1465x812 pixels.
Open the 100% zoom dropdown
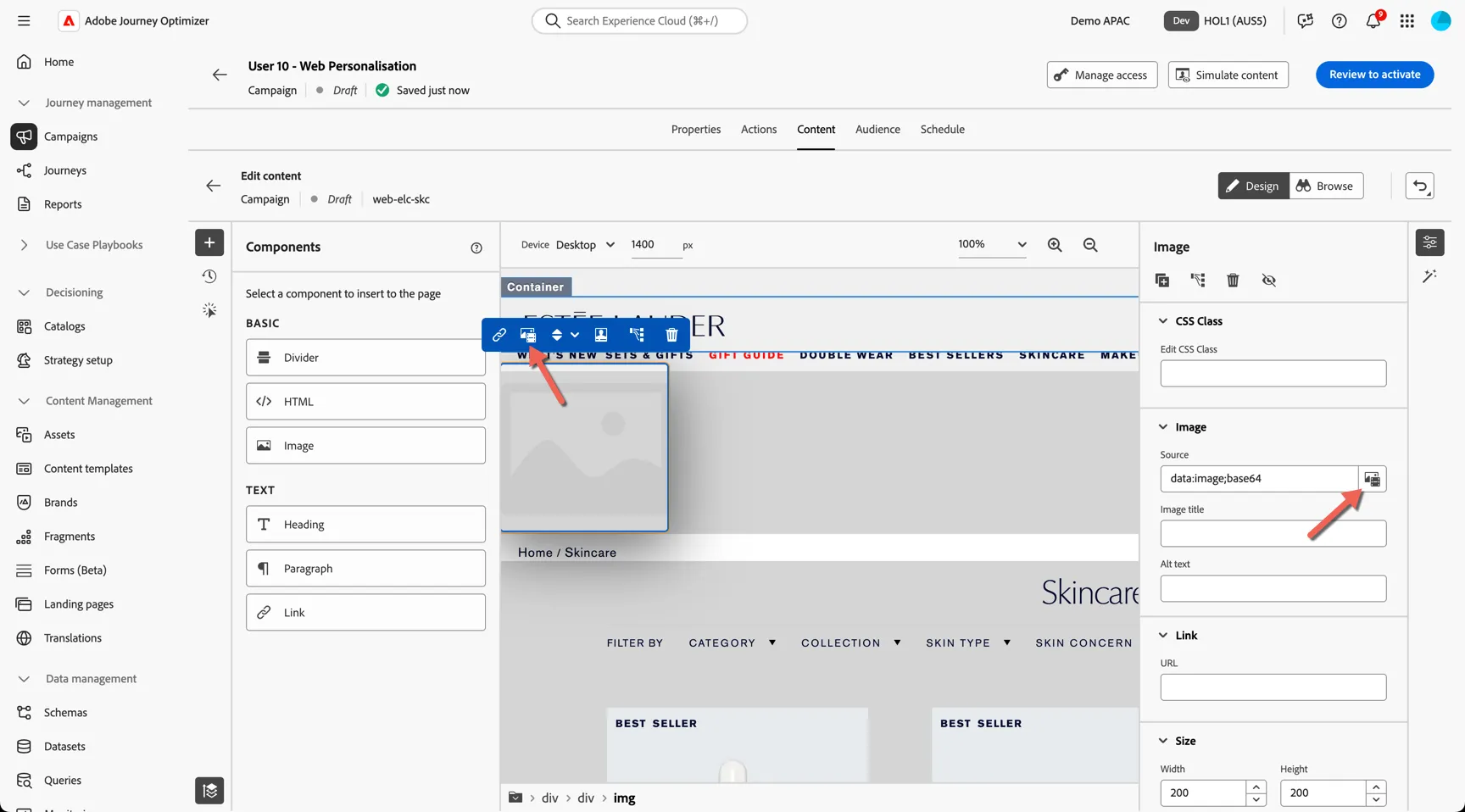click(992, 244)
